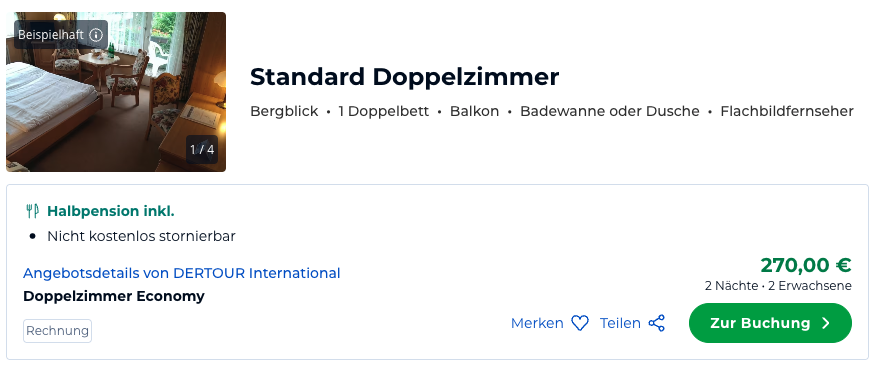Click the Beispielhaft badge on image
Viewport: 879px width, 367px height.
pyautogui.click(x=61, y=35)
